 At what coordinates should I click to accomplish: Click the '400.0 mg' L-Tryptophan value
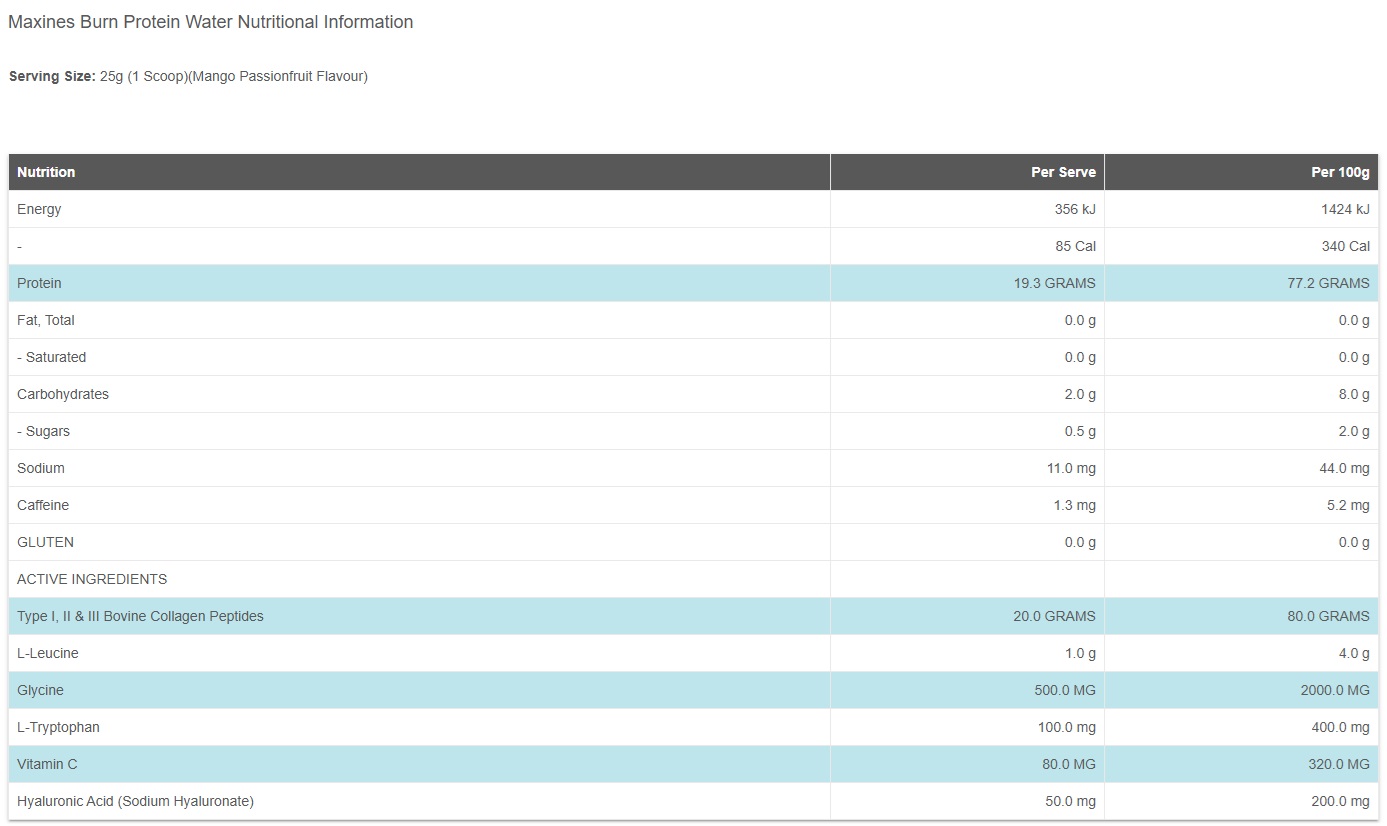click(1341, 727)
